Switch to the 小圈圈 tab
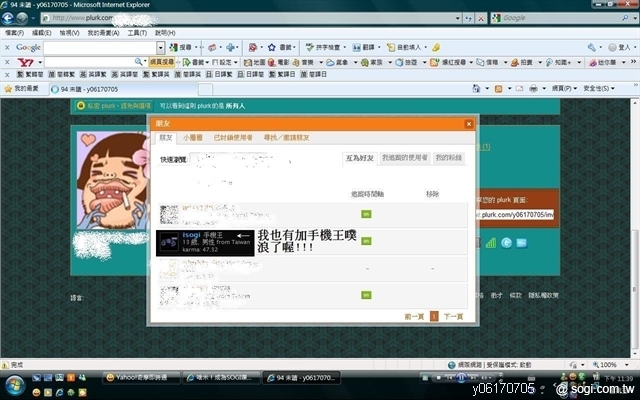The image size is (640, 400). pyautogui.click(x=193, y=137)
